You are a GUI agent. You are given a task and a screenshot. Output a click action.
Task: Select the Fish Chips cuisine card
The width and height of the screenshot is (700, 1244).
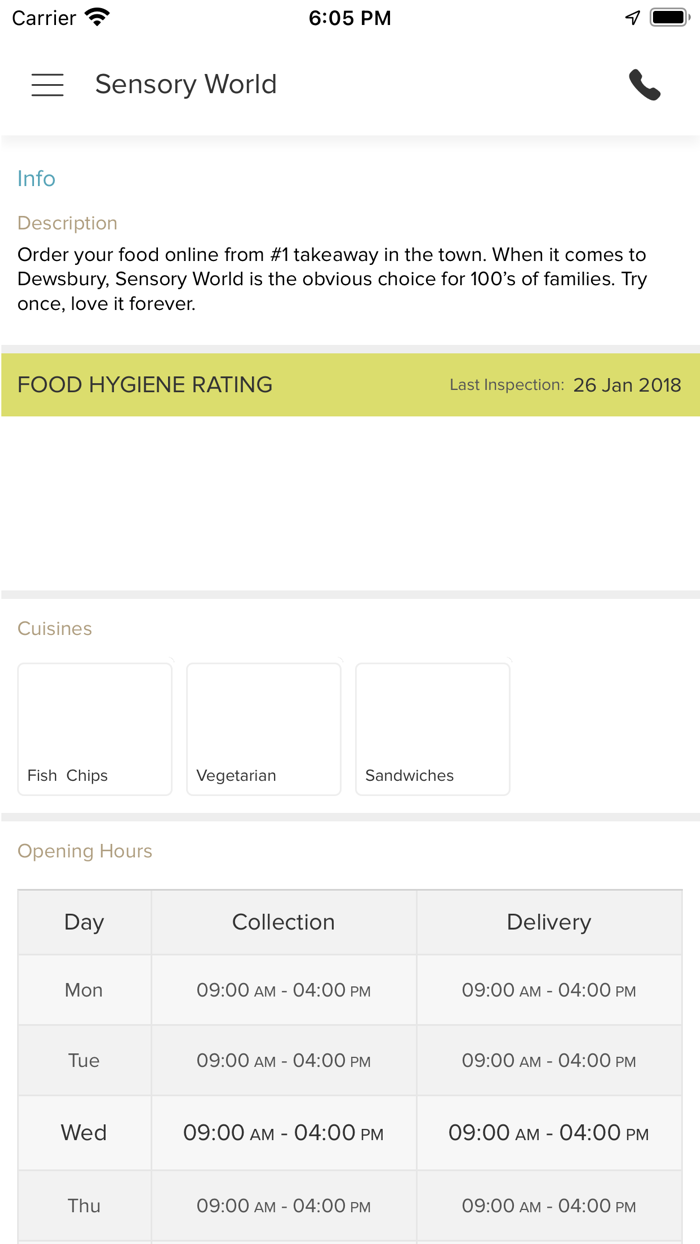click(95, 729)
